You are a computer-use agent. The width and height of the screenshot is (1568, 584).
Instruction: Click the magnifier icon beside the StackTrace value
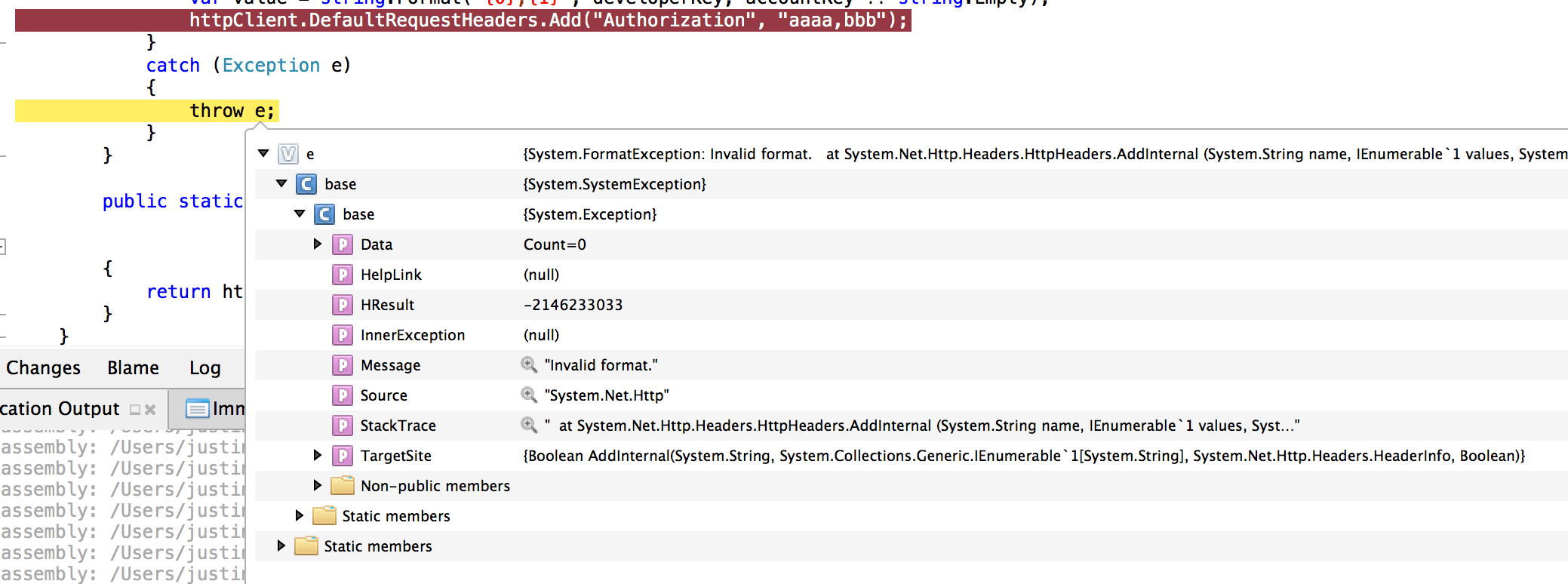point(528,425)
